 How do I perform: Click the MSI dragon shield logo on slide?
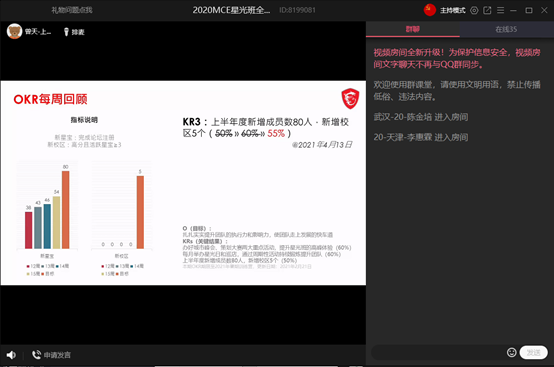tap(350, 99)
